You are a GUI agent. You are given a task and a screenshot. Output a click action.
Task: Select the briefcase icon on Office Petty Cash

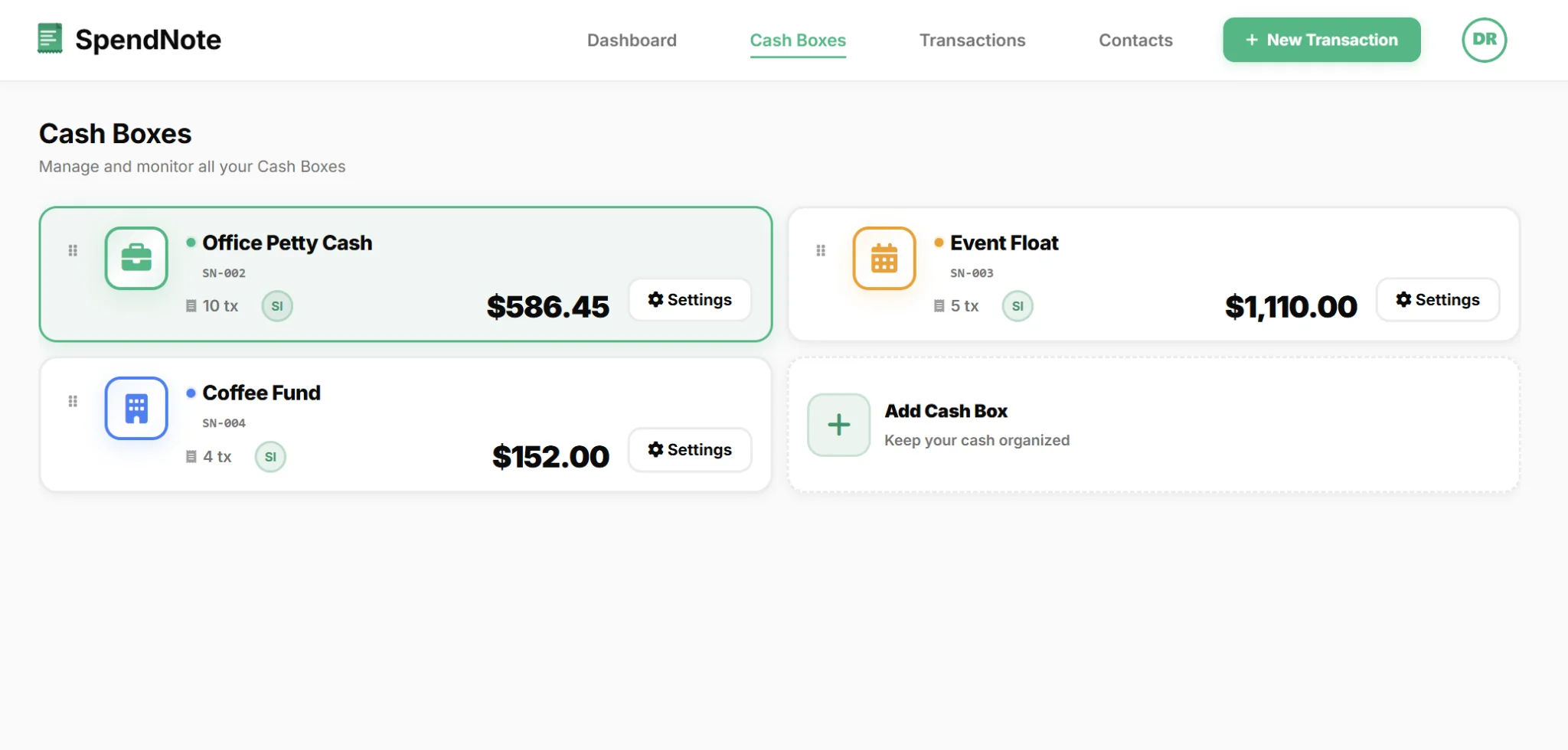tap(136, 259)
